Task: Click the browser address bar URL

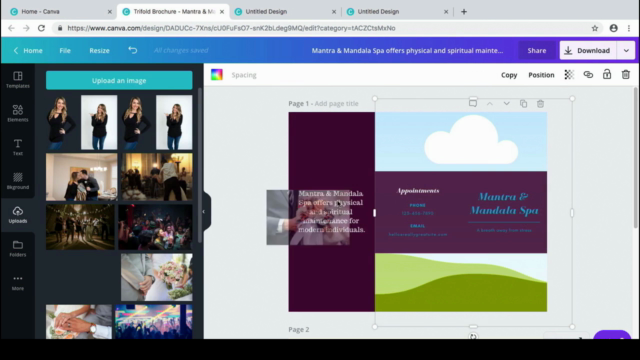Action: (x=231, y=28)
